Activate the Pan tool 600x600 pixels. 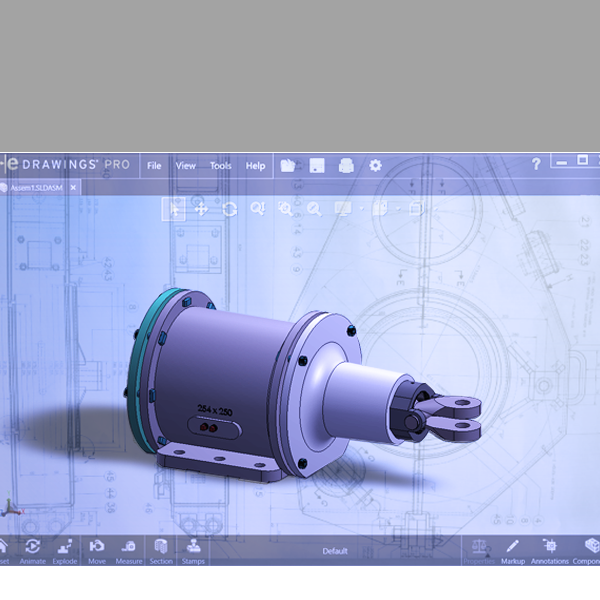pos(201,208)
